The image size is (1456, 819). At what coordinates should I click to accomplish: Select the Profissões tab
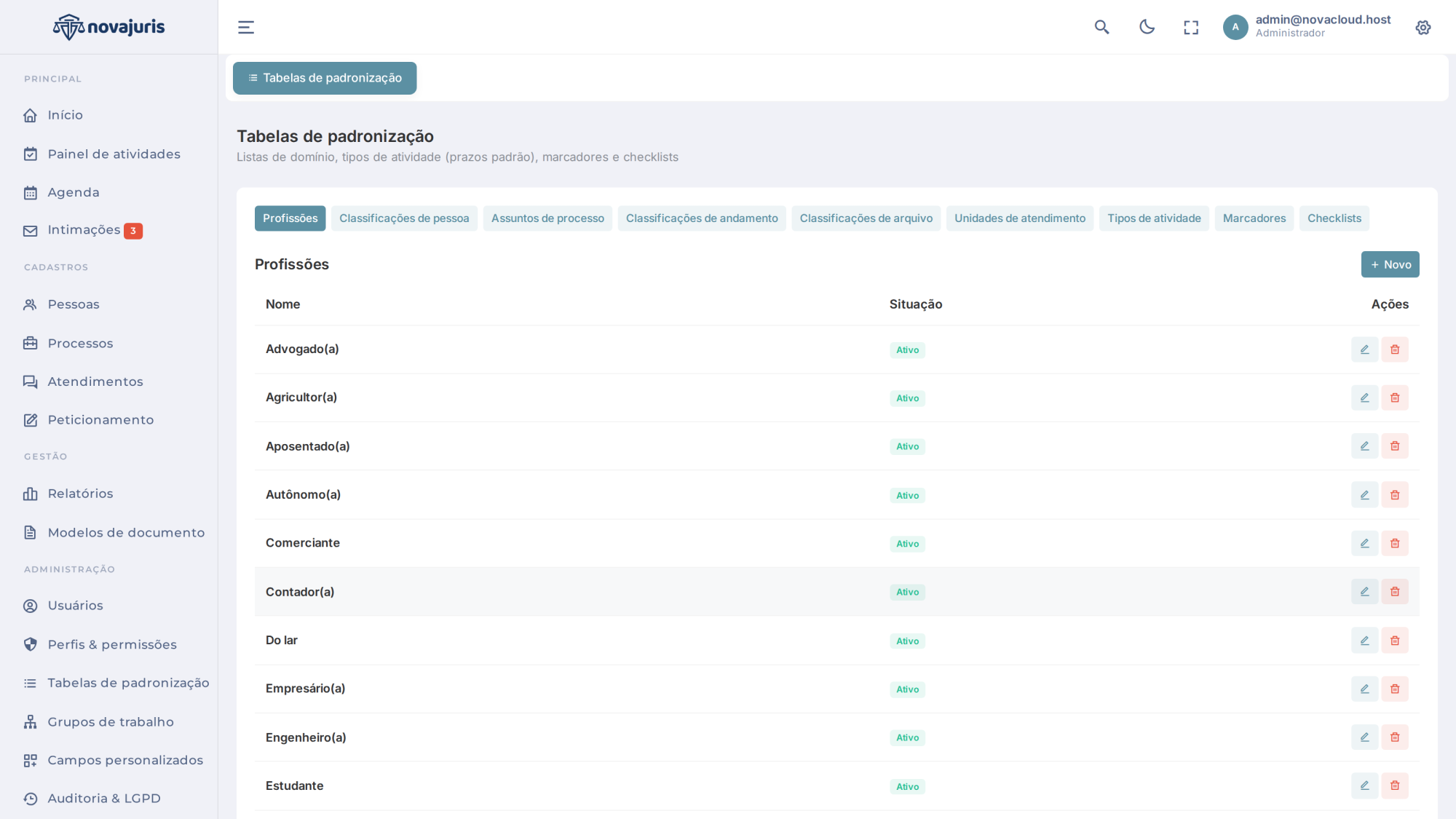pos(290,218)
